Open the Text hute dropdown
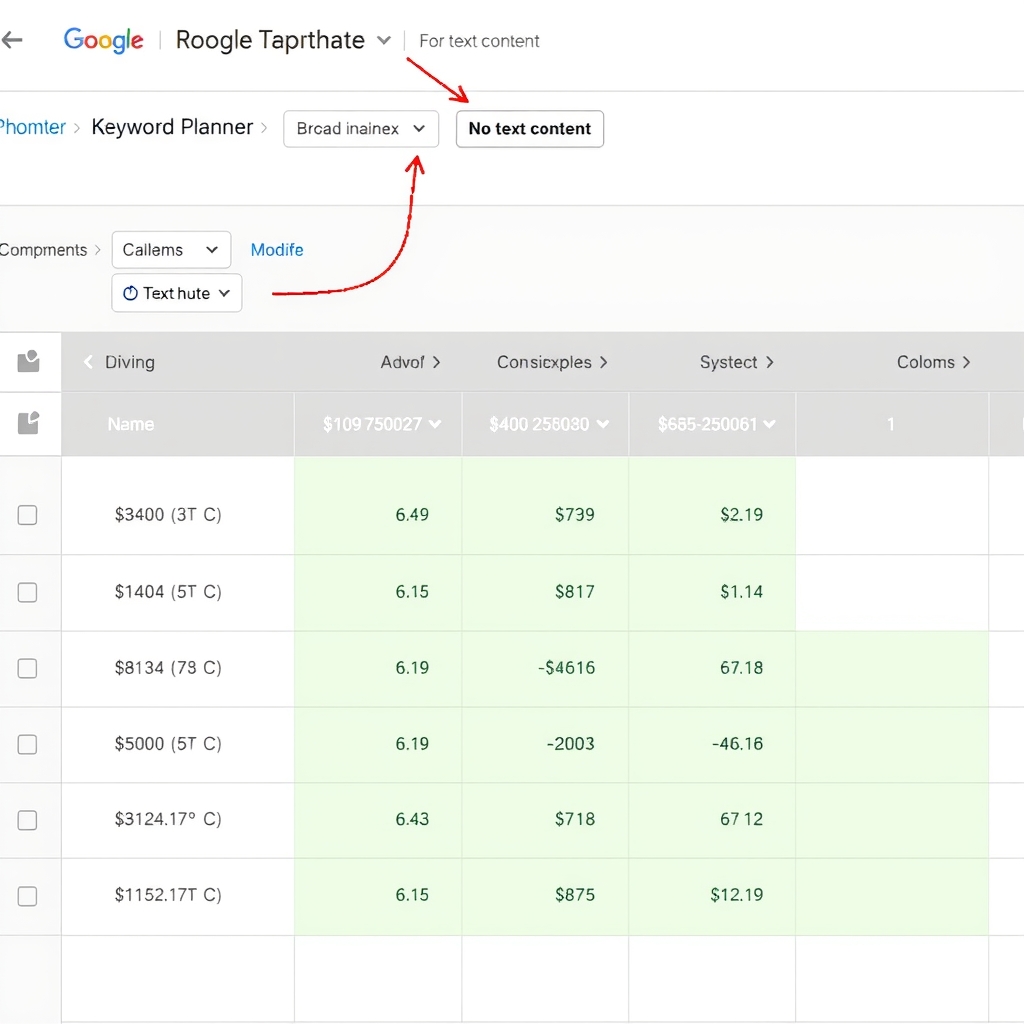Viewport: 1024px width, 1024px height. [176, 293]
